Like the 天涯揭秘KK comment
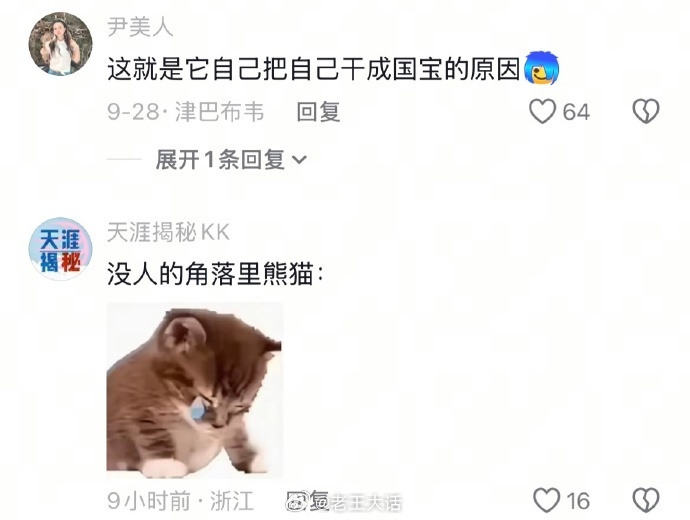The height and width of the screenshot is (520, 690). (x=547, y=500)
